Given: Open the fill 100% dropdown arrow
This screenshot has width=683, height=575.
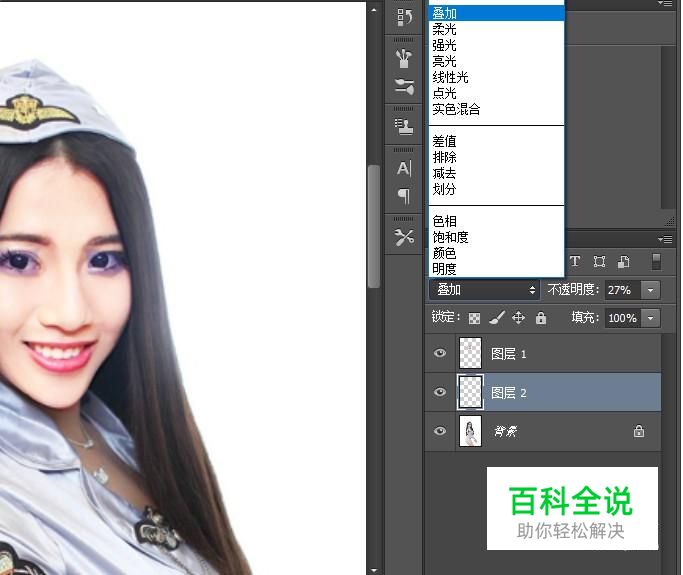Looking at the screenshot, I should 650,318.
